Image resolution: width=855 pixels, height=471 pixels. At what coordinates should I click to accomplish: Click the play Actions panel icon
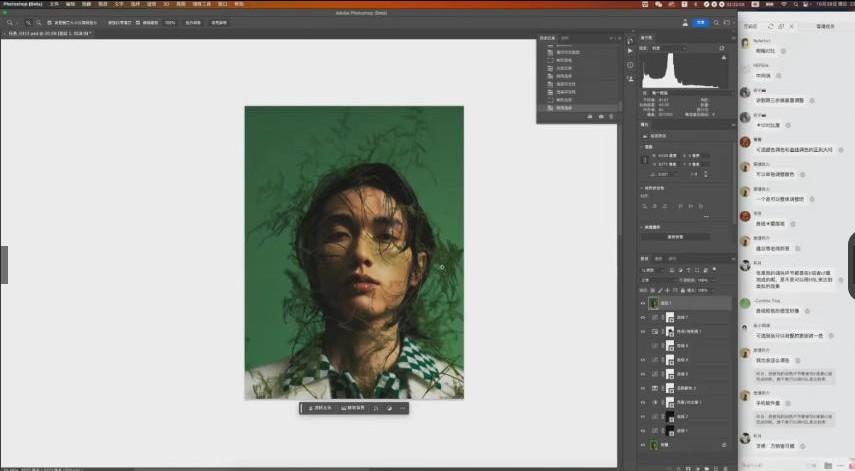click(630, 50)
